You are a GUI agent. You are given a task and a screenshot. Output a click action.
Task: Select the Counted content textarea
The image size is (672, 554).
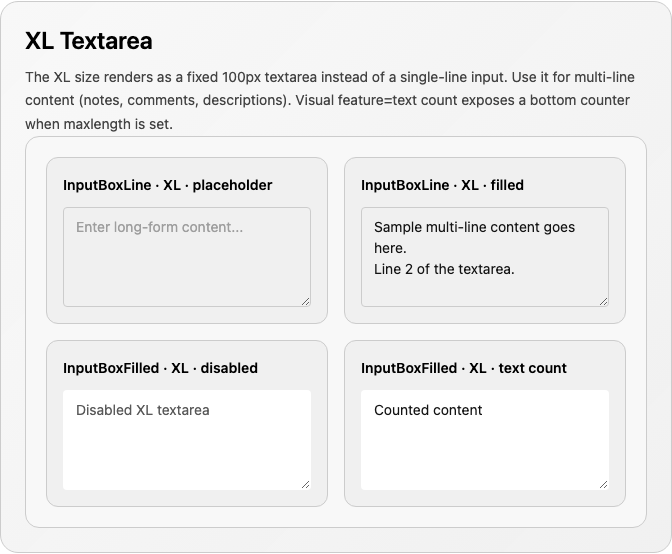(485, 440)
